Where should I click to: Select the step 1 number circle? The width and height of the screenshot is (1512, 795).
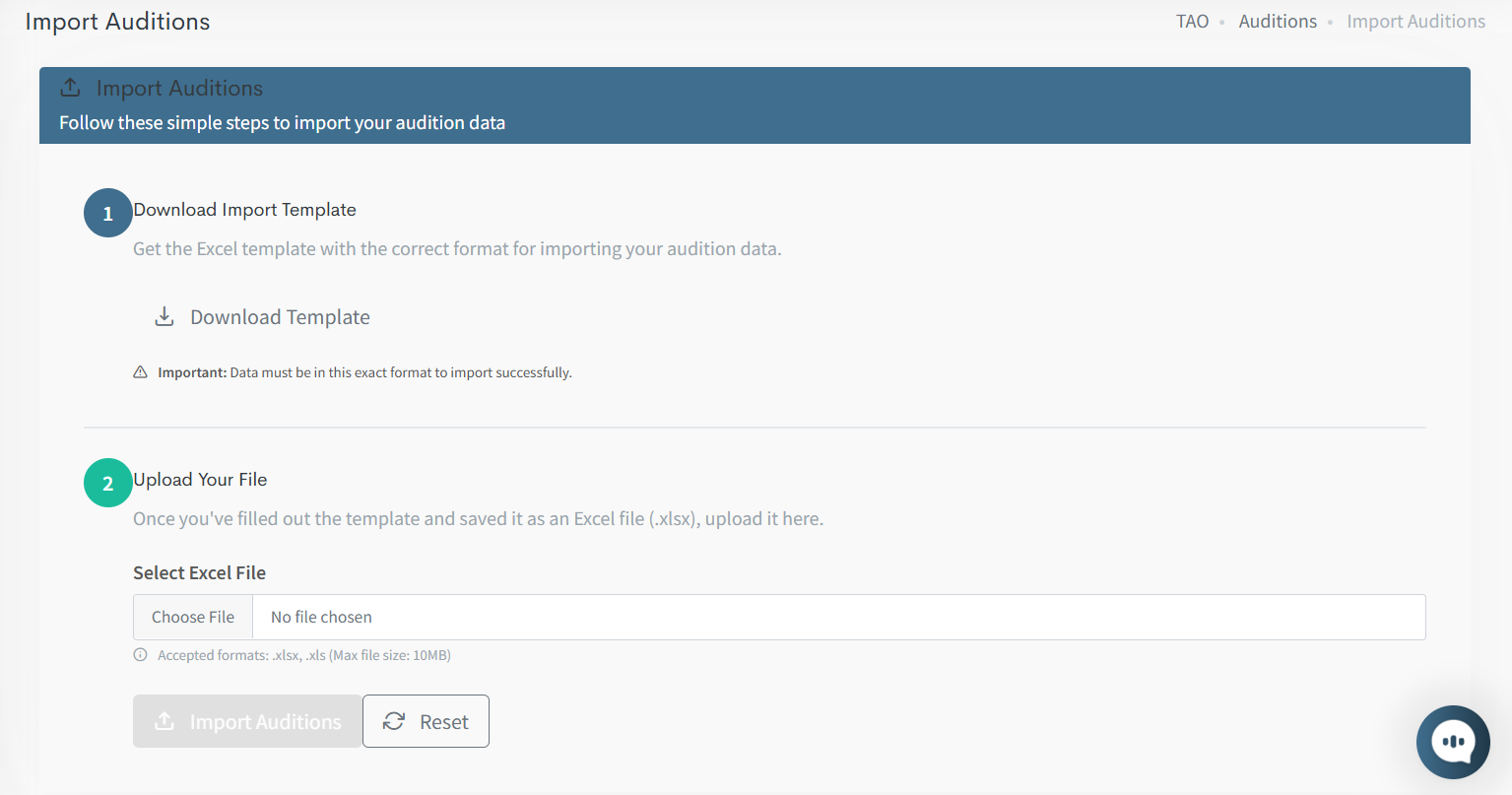(x=108, y=213)
